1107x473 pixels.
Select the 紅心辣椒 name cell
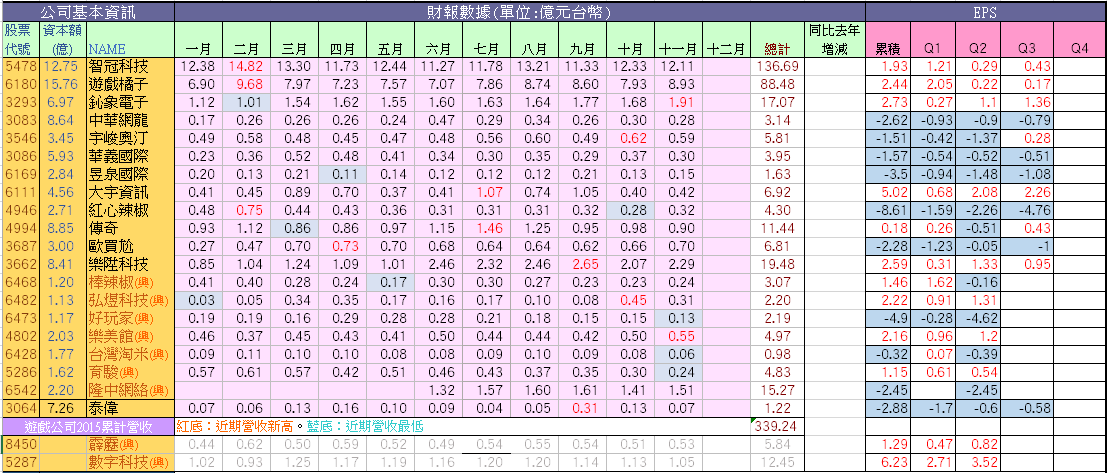[x=130, y=209]
